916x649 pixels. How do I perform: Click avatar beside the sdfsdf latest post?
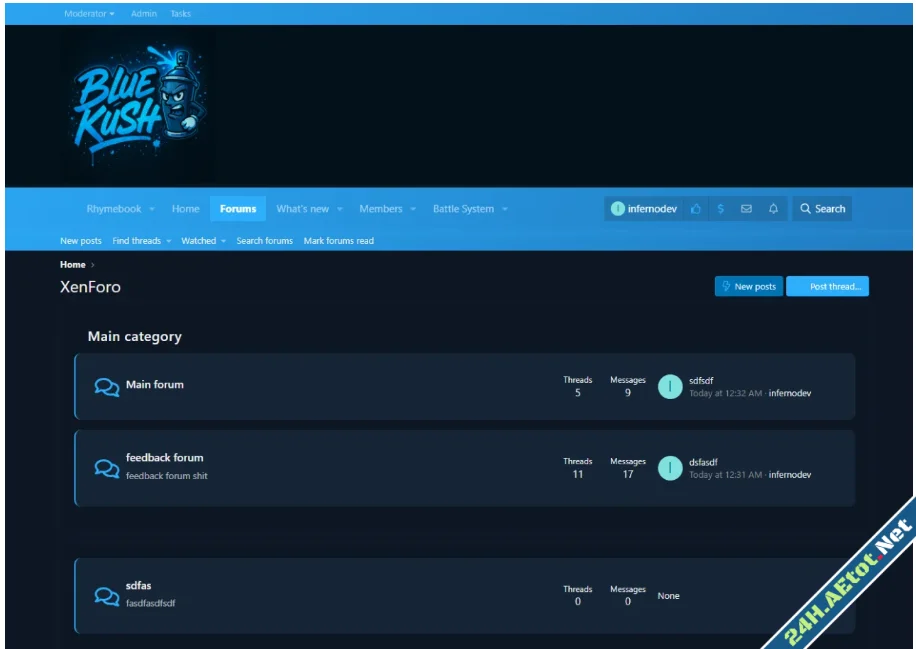[670, 387]
